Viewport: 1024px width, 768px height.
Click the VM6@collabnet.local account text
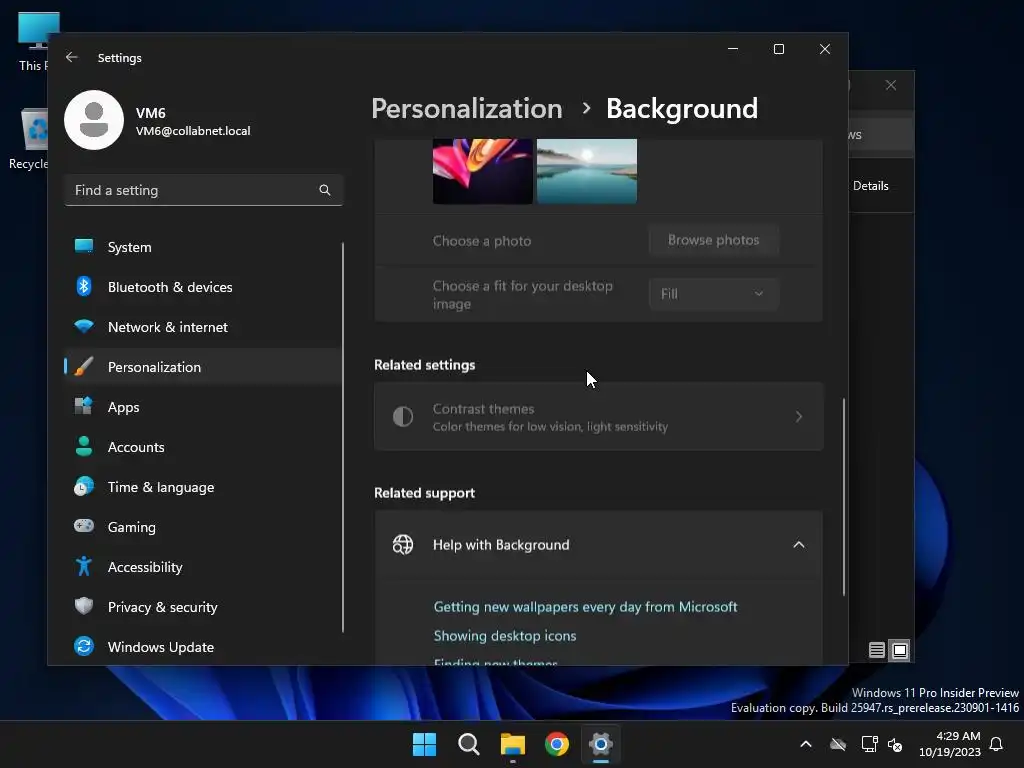coord(193,131)
